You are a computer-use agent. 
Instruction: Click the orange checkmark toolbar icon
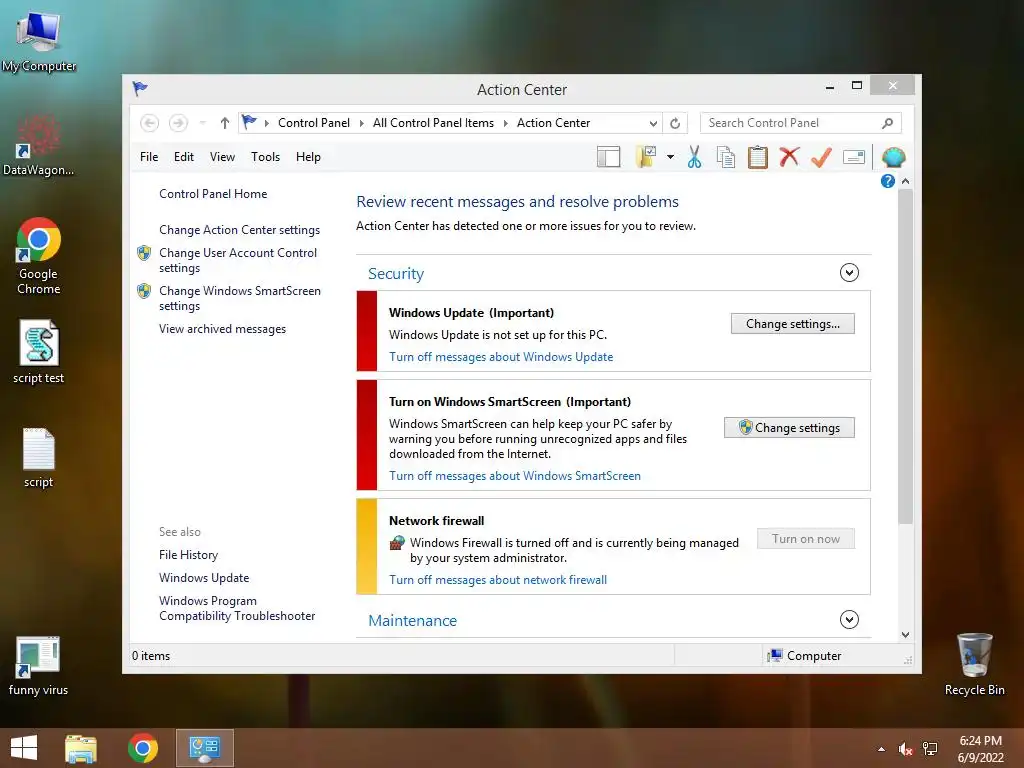pyautogui.click(x=821, y=157)
